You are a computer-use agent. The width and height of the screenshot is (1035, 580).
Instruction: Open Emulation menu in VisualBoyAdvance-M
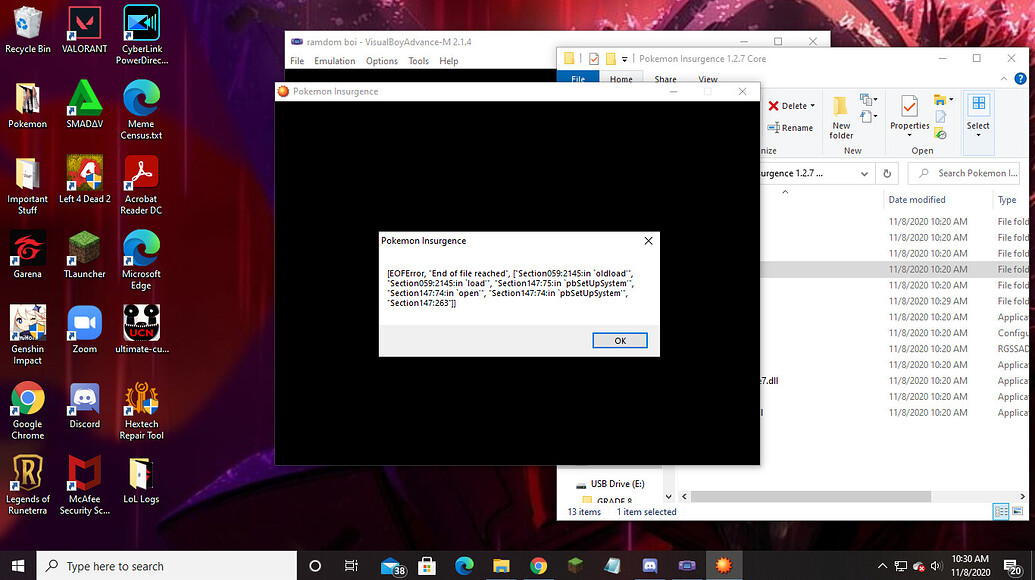point(335,61)
